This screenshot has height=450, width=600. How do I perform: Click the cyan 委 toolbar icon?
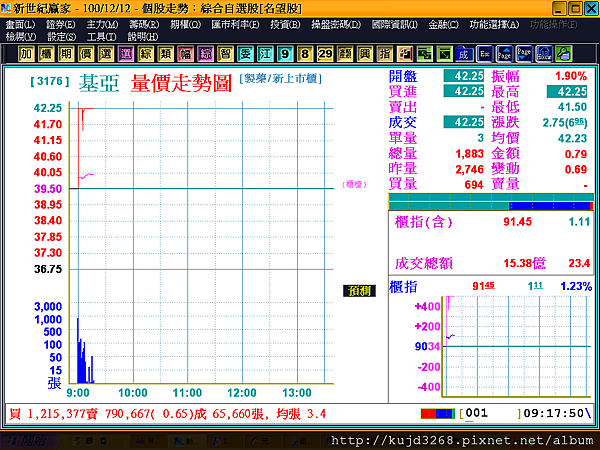click(x=245, y=54)
